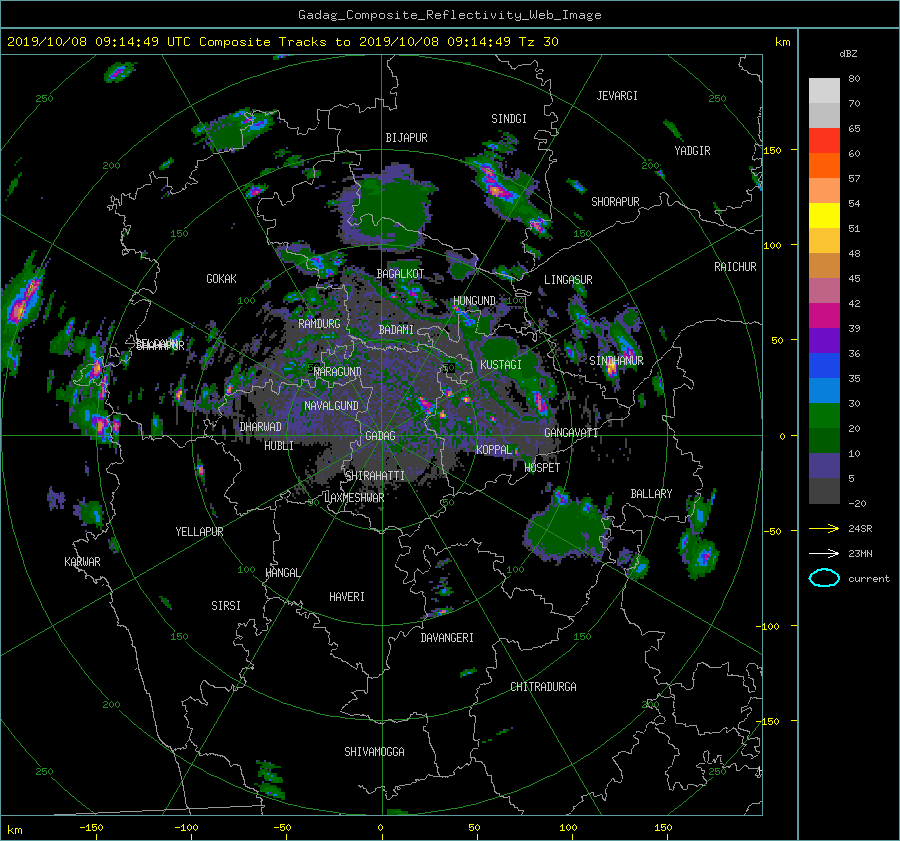900x841 pixels.
Task: Click the KARWAR city label
Action: [x=82, y=562]
